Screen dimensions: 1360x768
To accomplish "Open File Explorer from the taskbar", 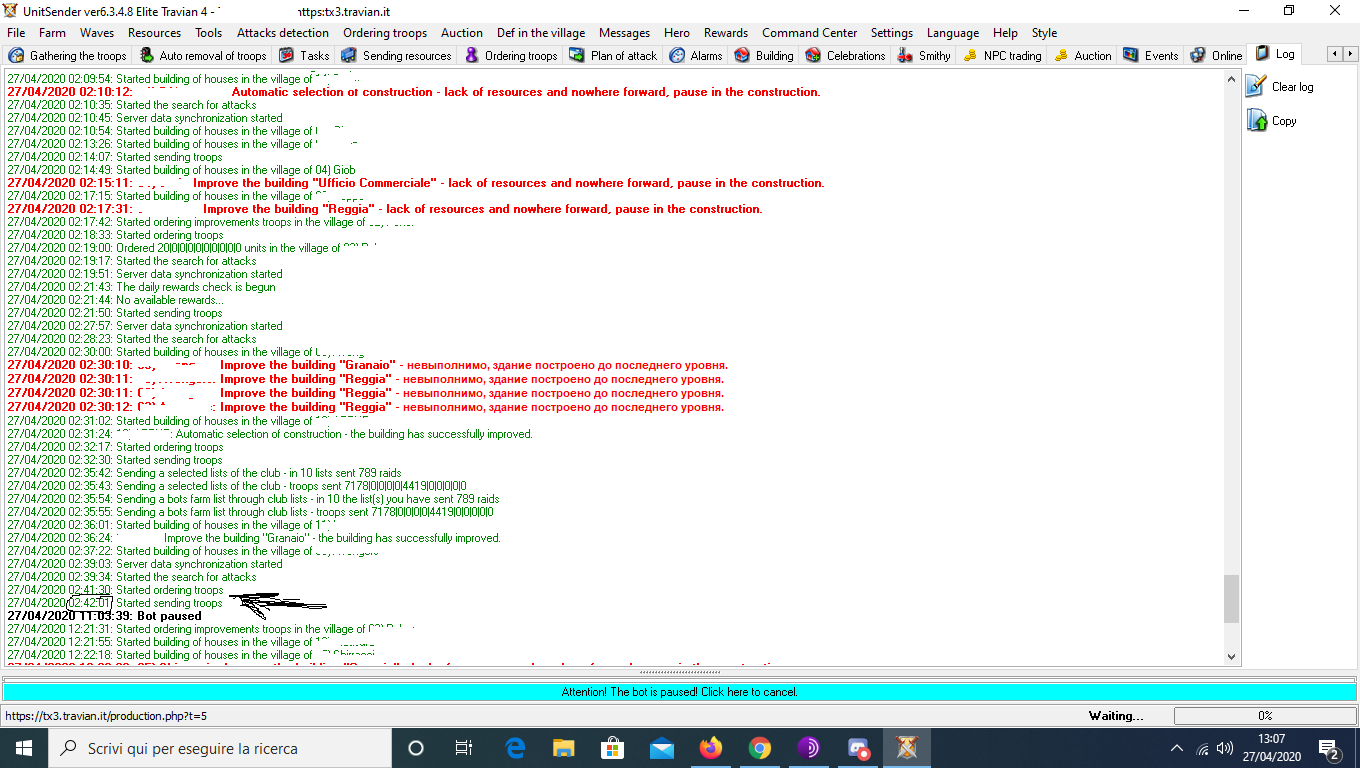I will tap(564, 748).
